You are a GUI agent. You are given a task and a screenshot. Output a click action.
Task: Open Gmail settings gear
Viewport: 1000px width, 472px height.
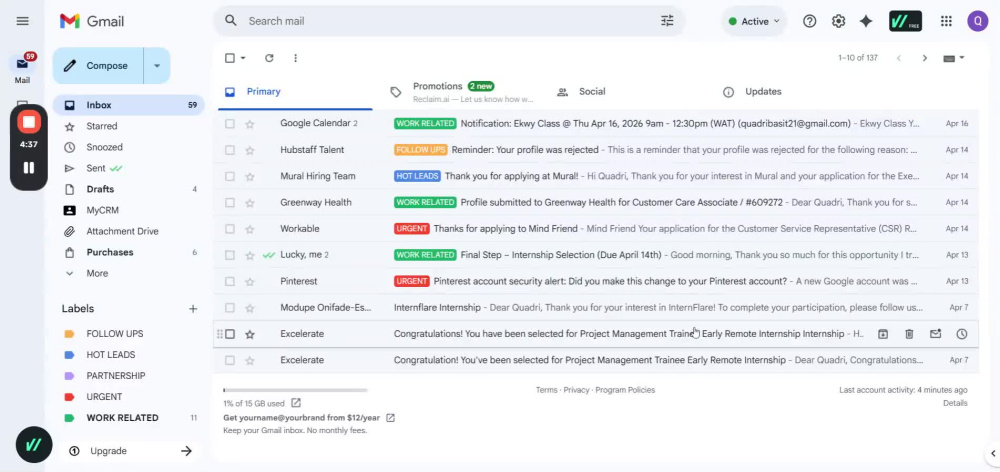coord(838,21)
